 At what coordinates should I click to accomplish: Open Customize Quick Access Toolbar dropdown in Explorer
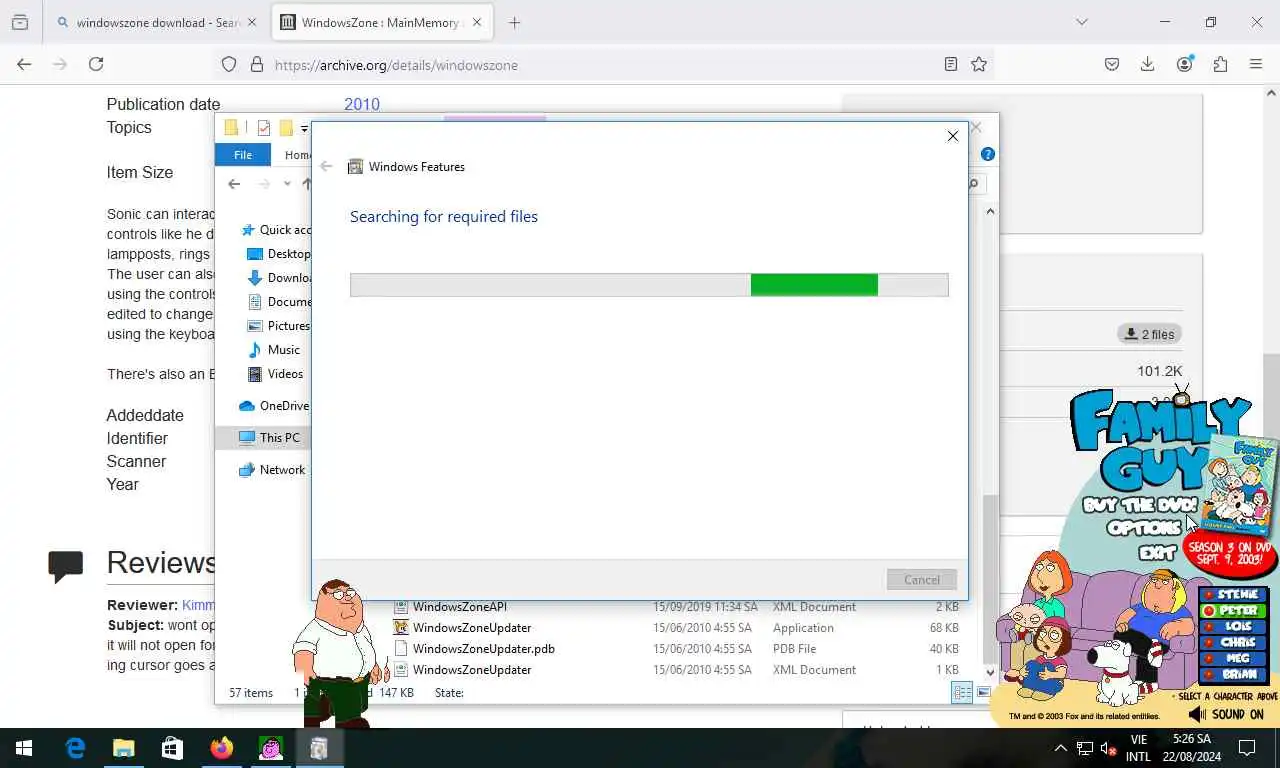pyautogui.click(x=304, y=128)
